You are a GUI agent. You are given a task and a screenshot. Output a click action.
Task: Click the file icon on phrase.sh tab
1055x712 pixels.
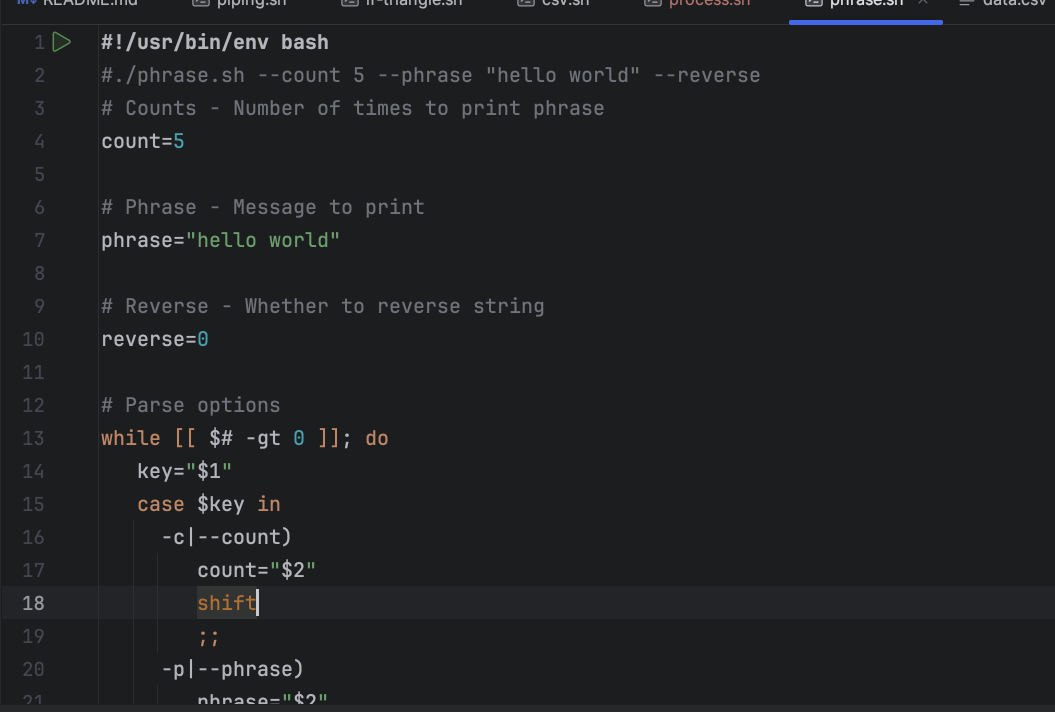click(813, 3)
